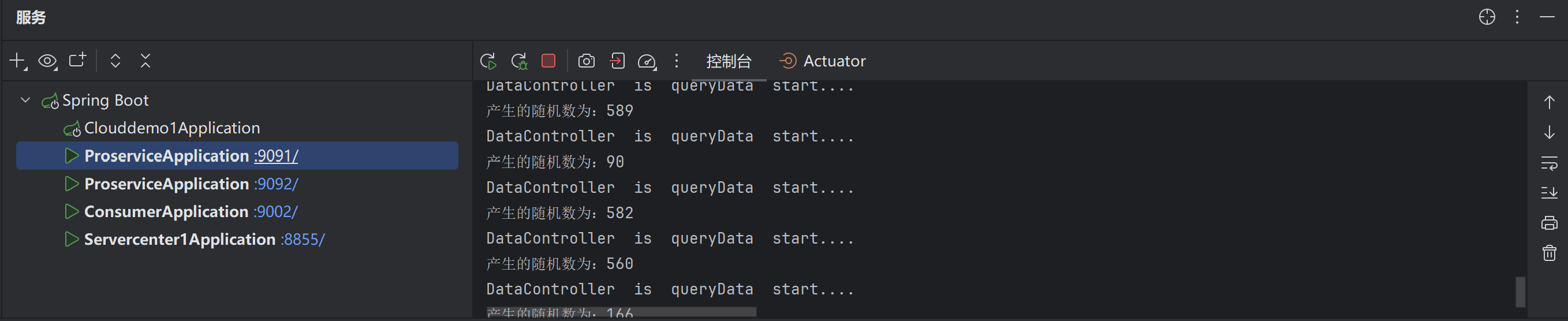Toggle soft-wrap in the console
The image size is (1568, 321).
(x=1548, y=163)
